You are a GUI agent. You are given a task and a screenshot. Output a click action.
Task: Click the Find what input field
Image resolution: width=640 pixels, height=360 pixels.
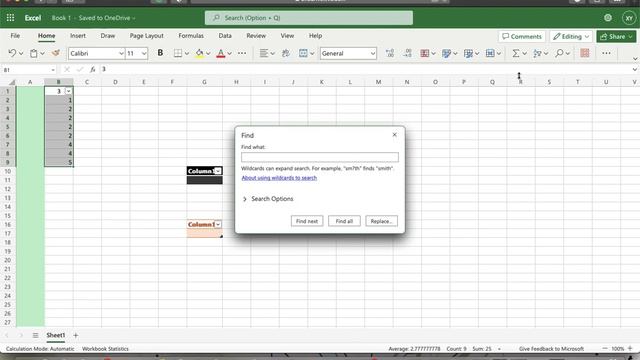[320, 157]
